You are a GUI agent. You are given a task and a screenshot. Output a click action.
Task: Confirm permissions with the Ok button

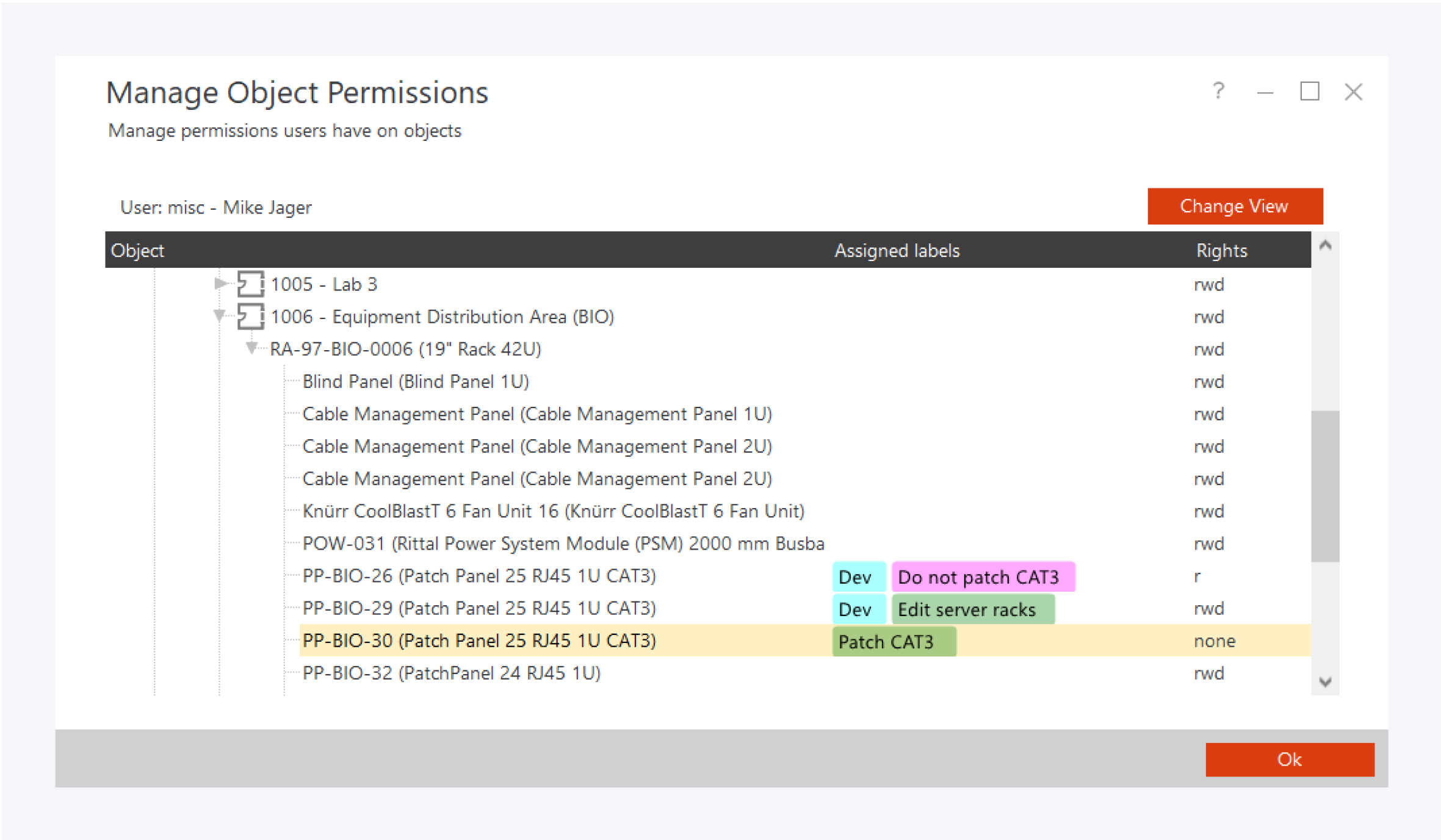coord(1289,759)
